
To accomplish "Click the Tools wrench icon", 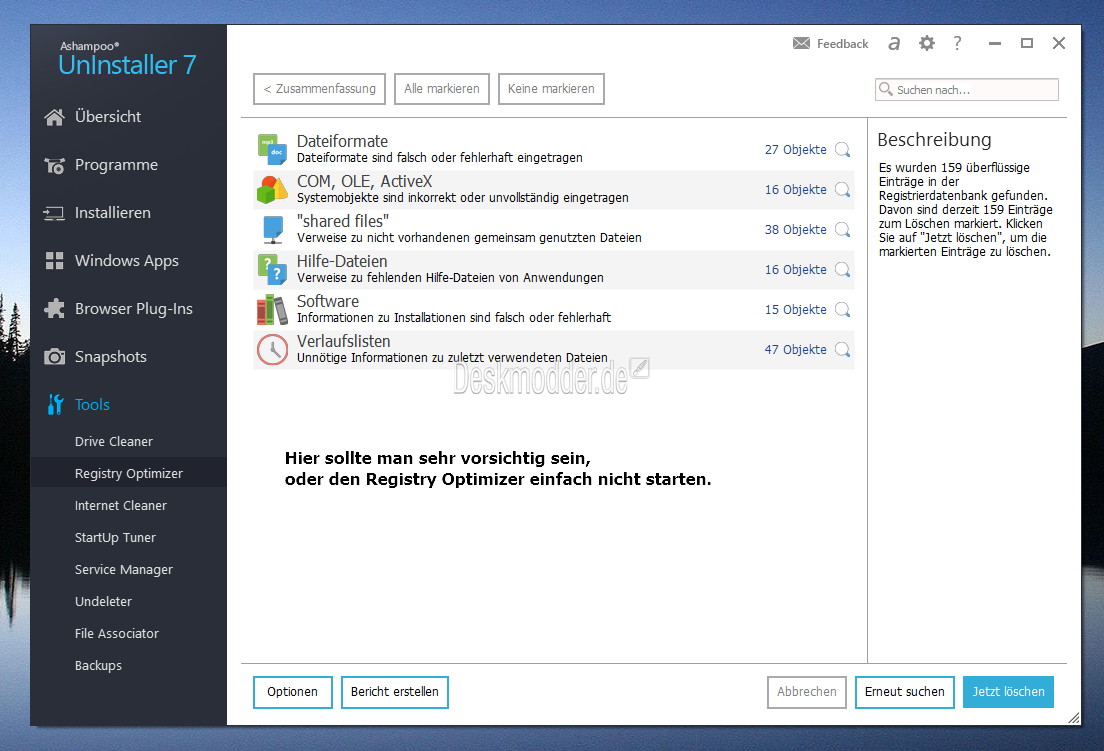I will 55,405.
